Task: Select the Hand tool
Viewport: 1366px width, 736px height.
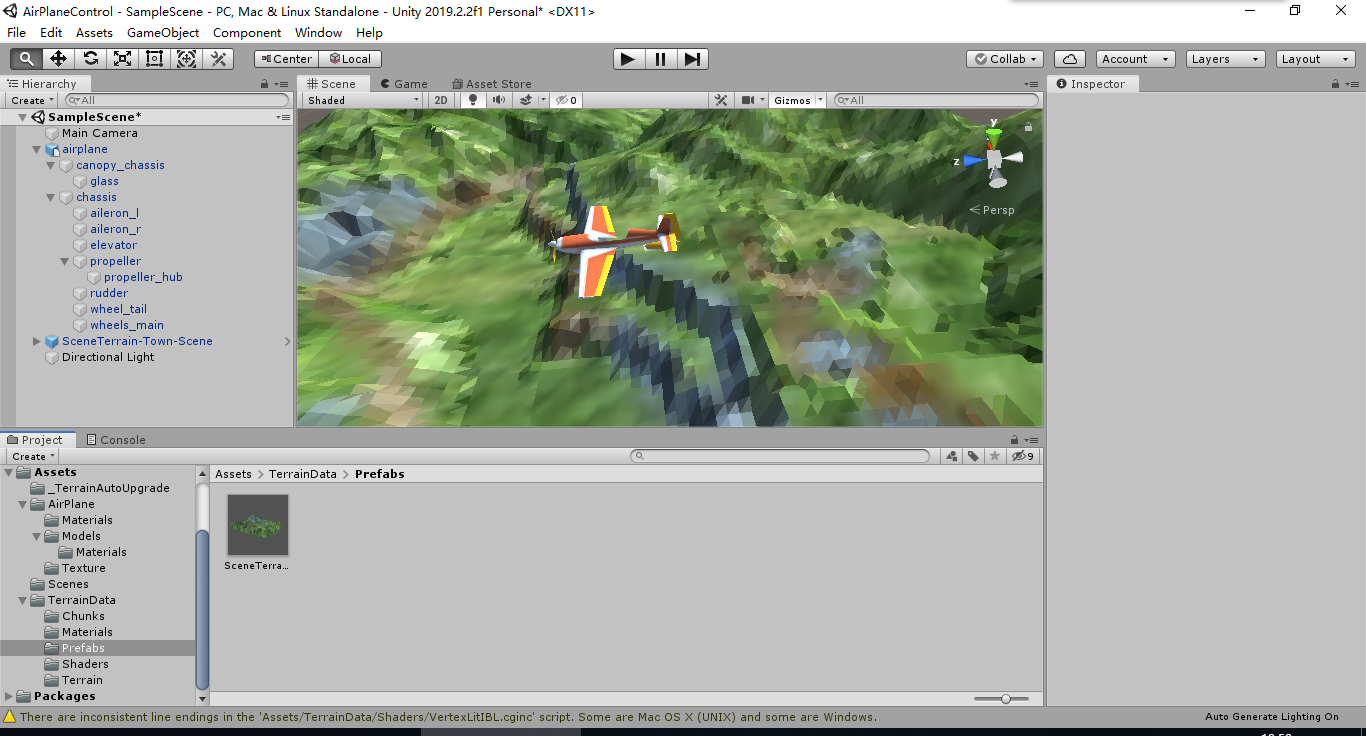Action: click(26, 59)
